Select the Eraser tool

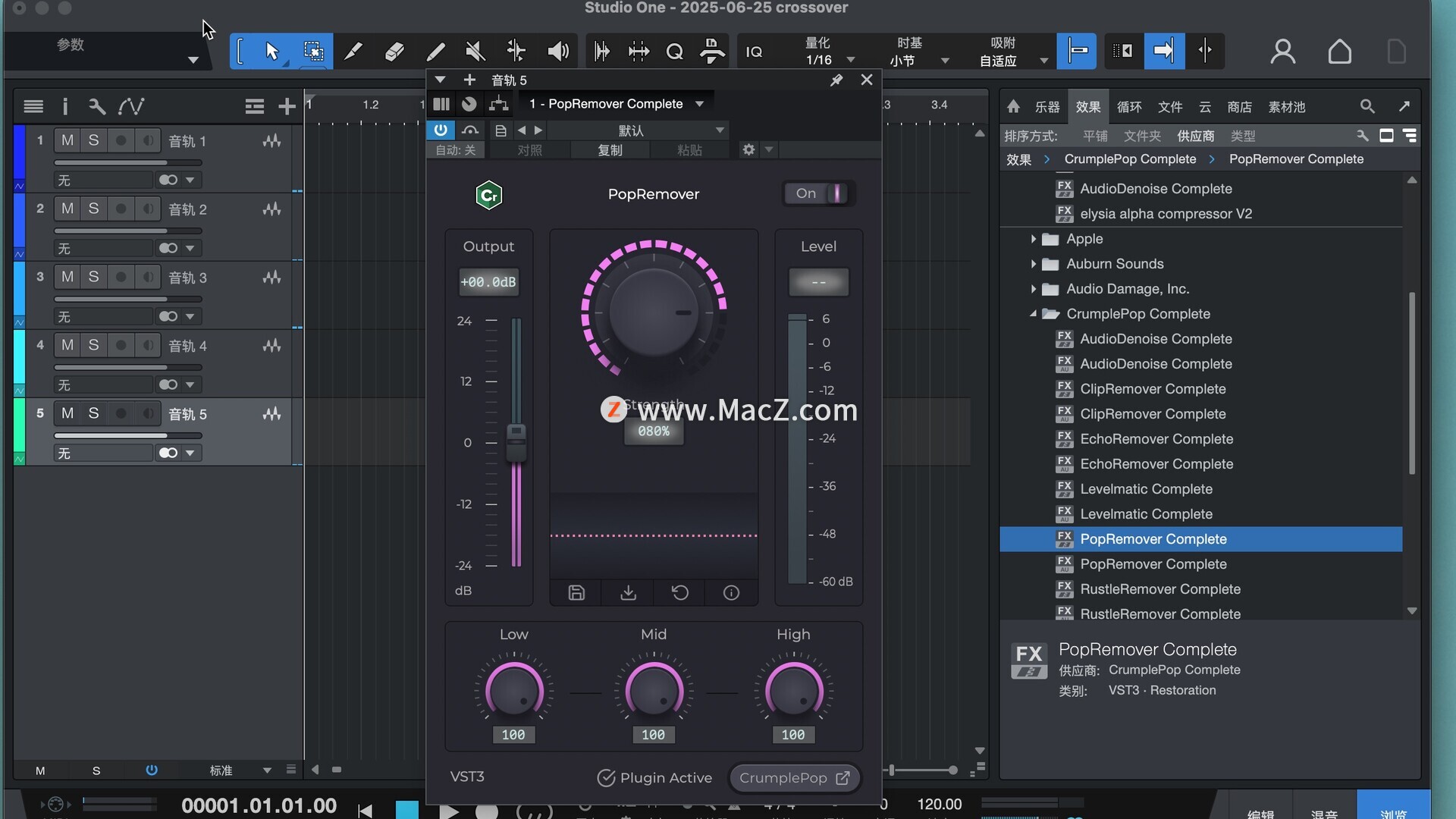[394, 52]
